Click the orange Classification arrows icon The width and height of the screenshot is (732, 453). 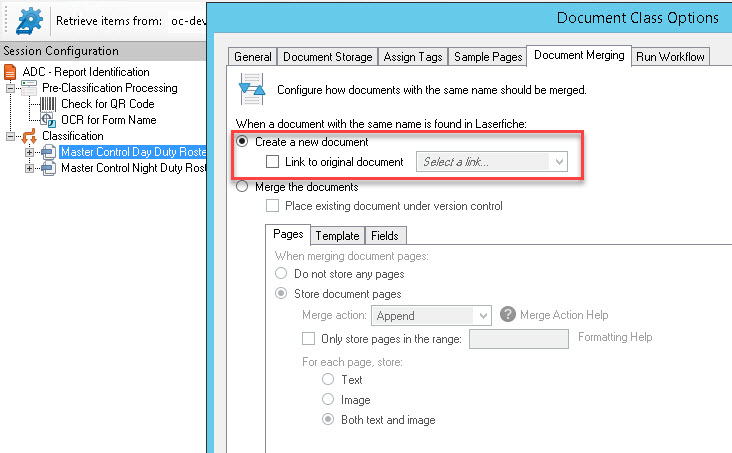pos(29,136)
